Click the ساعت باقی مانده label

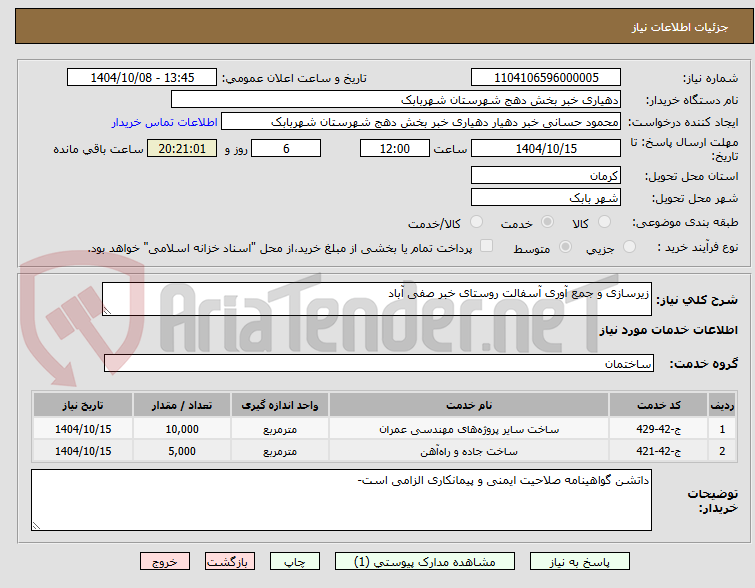pos(98,149)
